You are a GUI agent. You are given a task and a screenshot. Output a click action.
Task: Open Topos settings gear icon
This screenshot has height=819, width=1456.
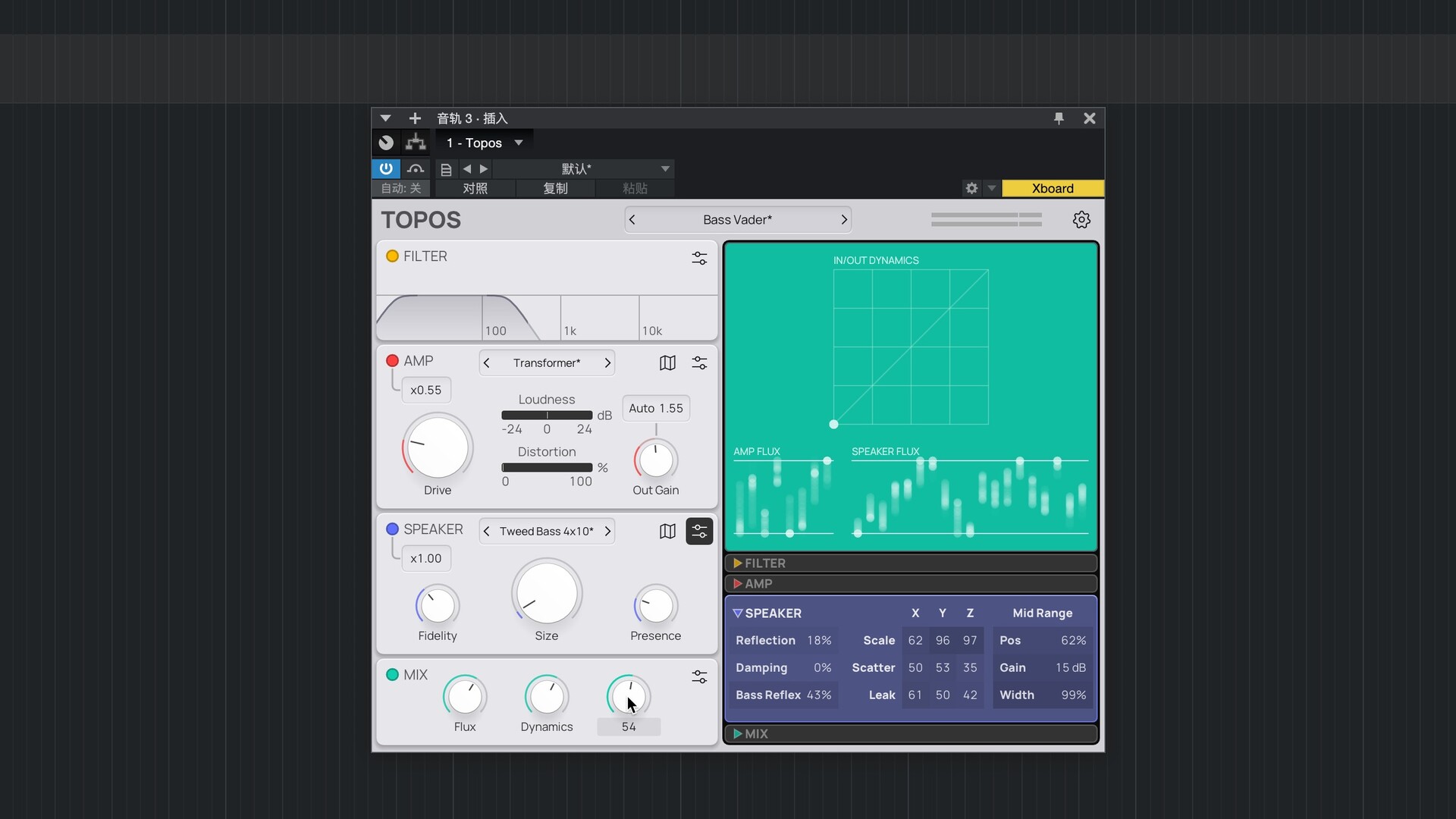[1081, 220]
